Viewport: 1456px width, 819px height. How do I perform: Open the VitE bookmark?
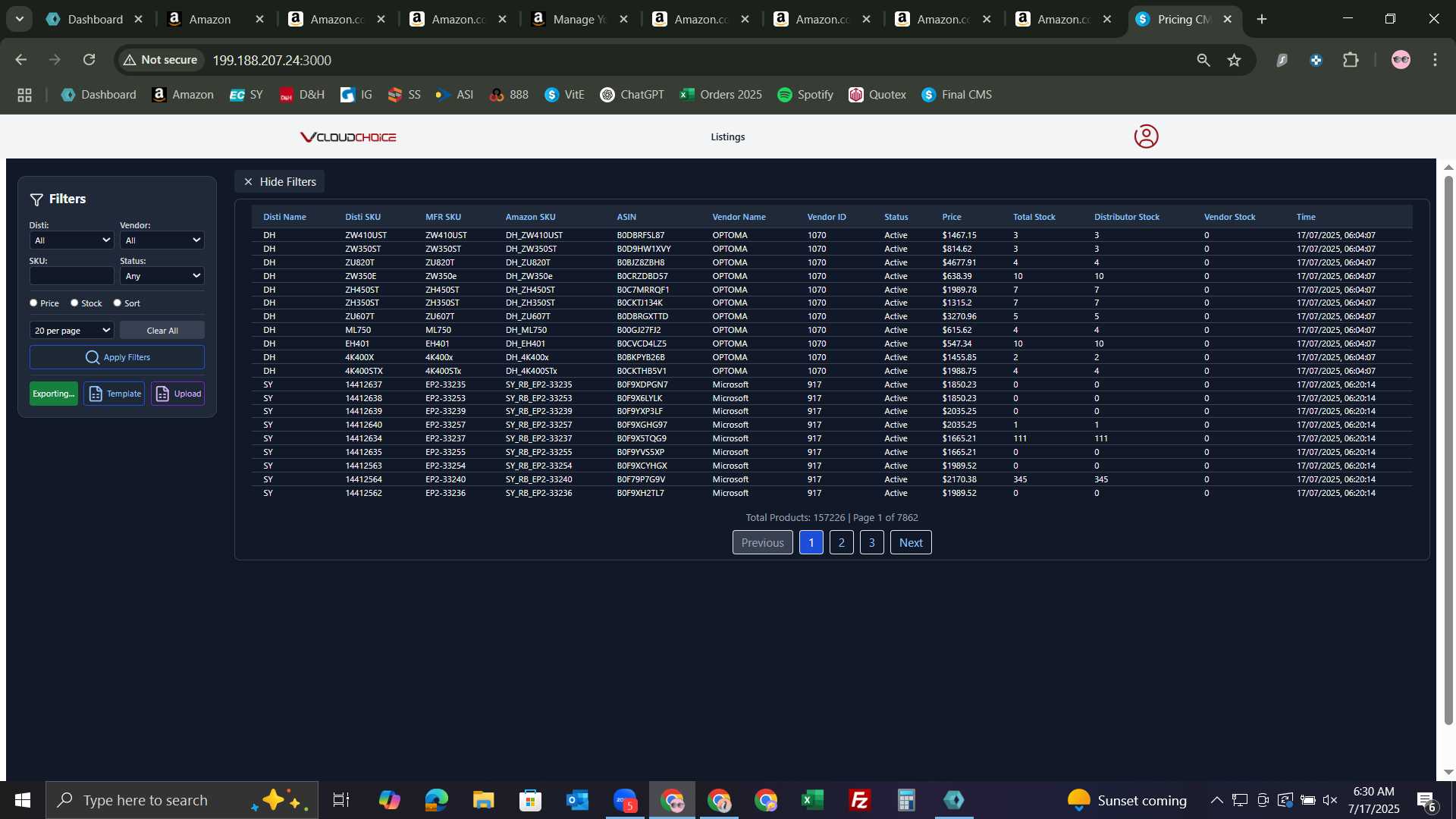pyautogui.click(x=564, y=95)
